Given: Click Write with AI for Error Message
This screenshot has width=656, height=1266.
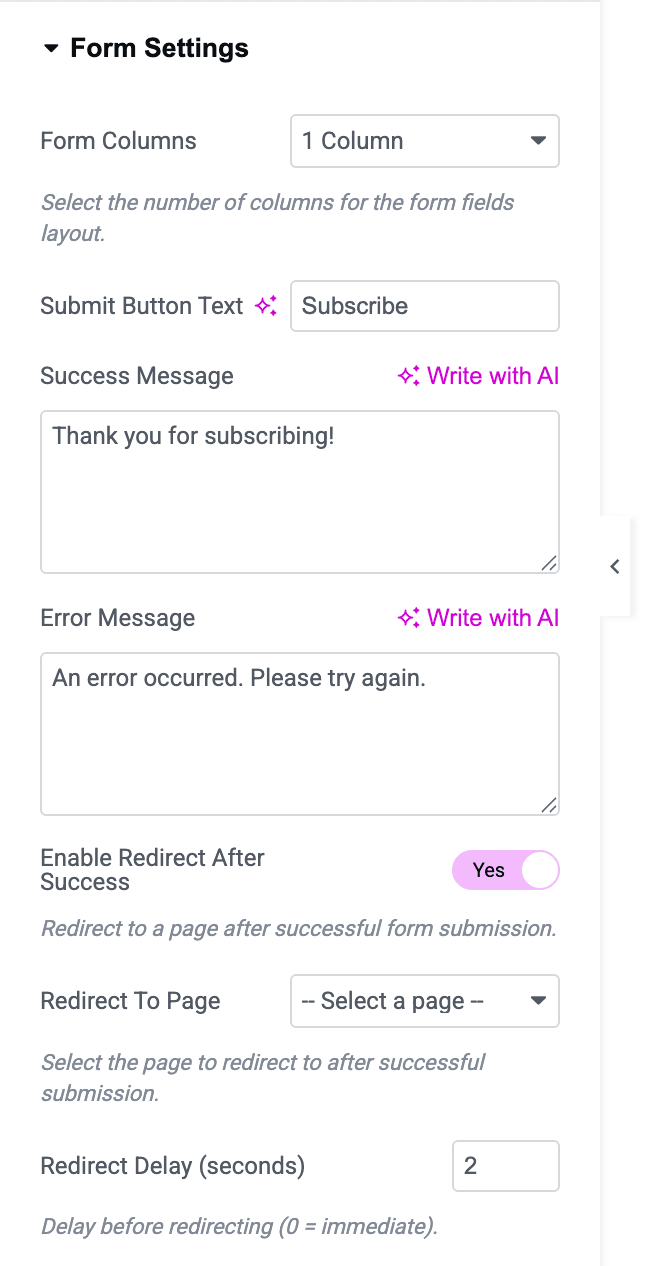Looking at the screenshot, I should tap(492, 618).
